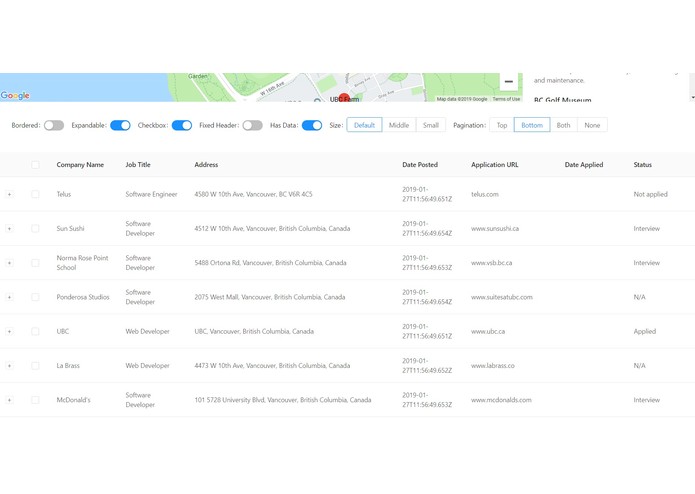The image size is (695, 494).
Task: Check the McDonald's row checkbox
Action: coord(35,400)
